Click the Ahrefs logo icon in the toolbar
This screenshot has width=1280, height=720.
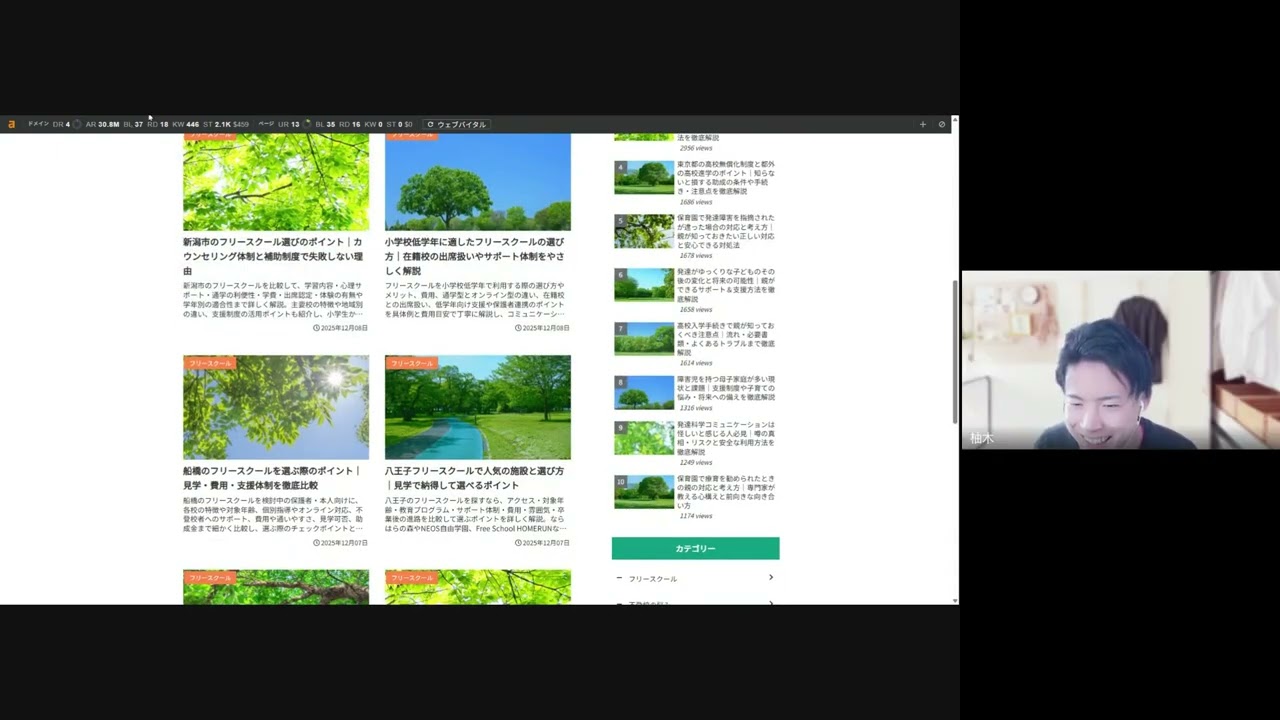click(12, 125)
